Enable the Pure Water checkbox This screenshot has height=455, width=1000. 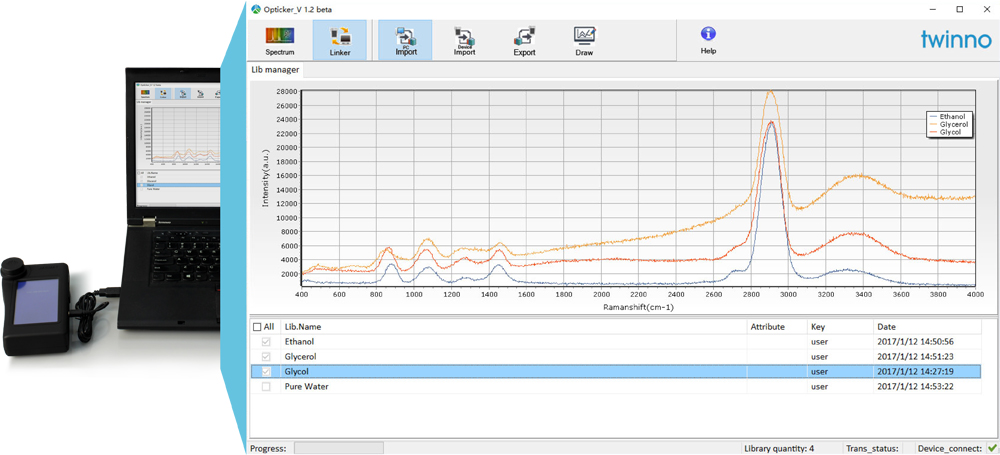(x=266, y=386)
